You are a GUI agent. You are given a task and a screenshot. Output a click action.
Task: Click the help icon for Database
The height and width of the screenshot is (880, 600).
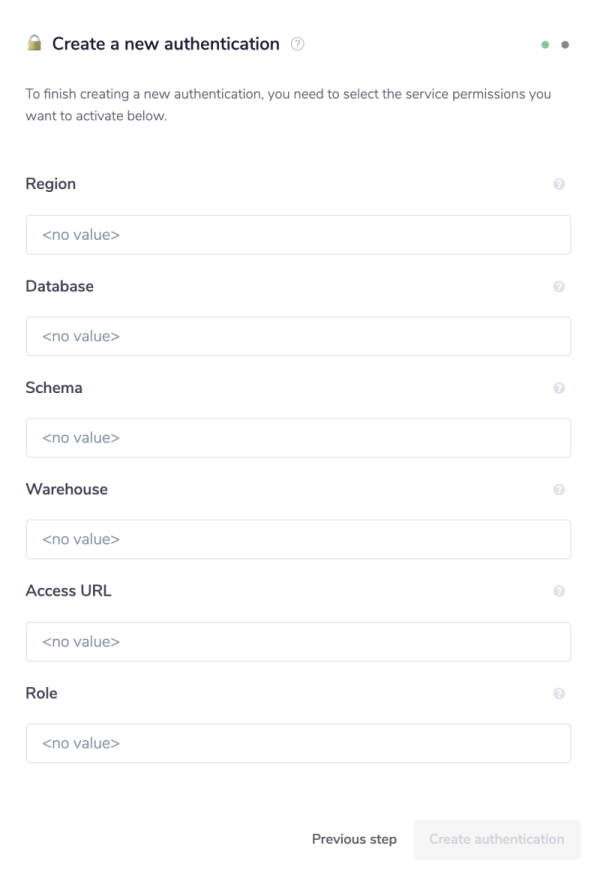561,285
